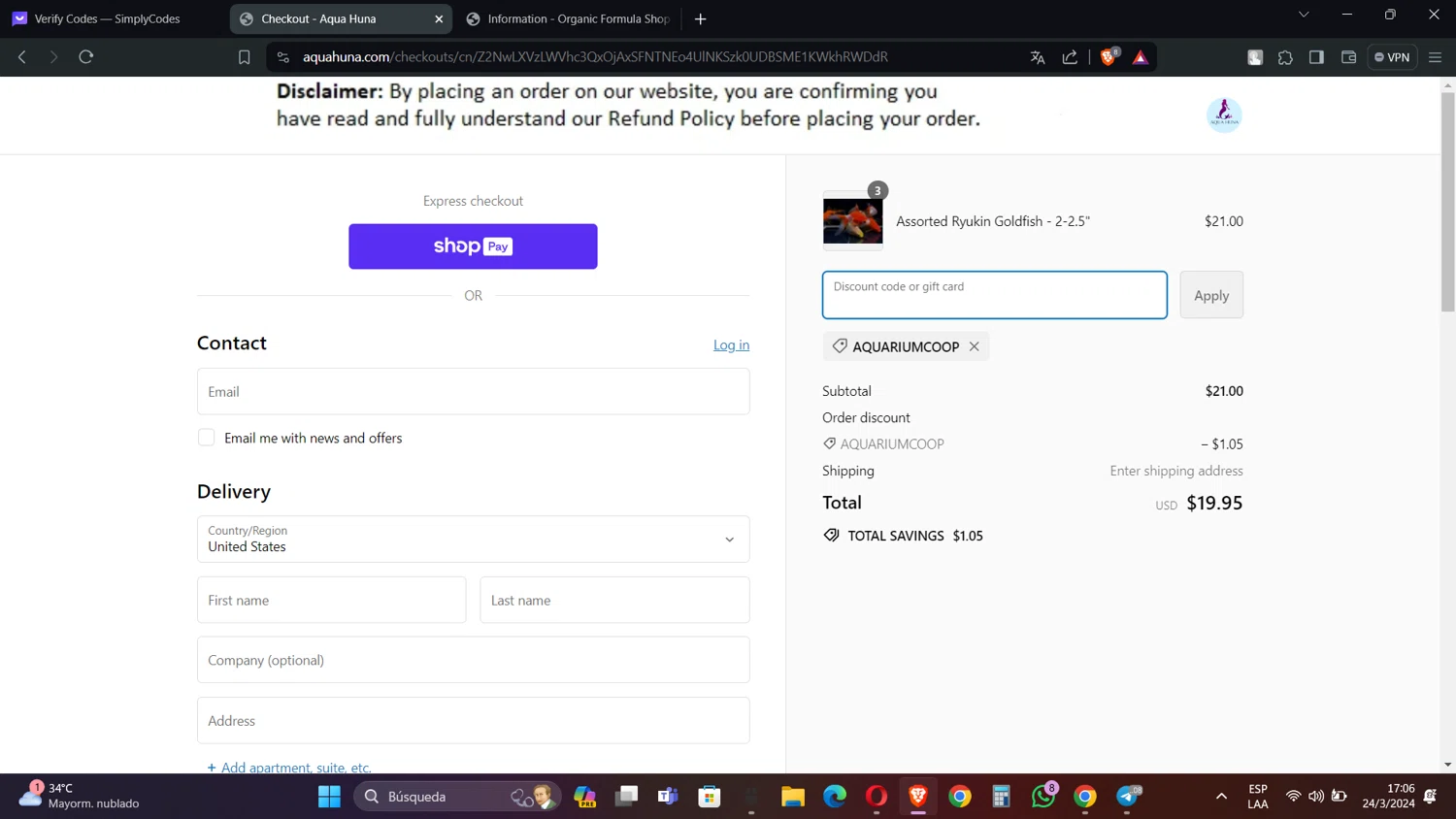The image size is (1456, 819).
Task: Click the Last name field
Action: pos(614,600)
